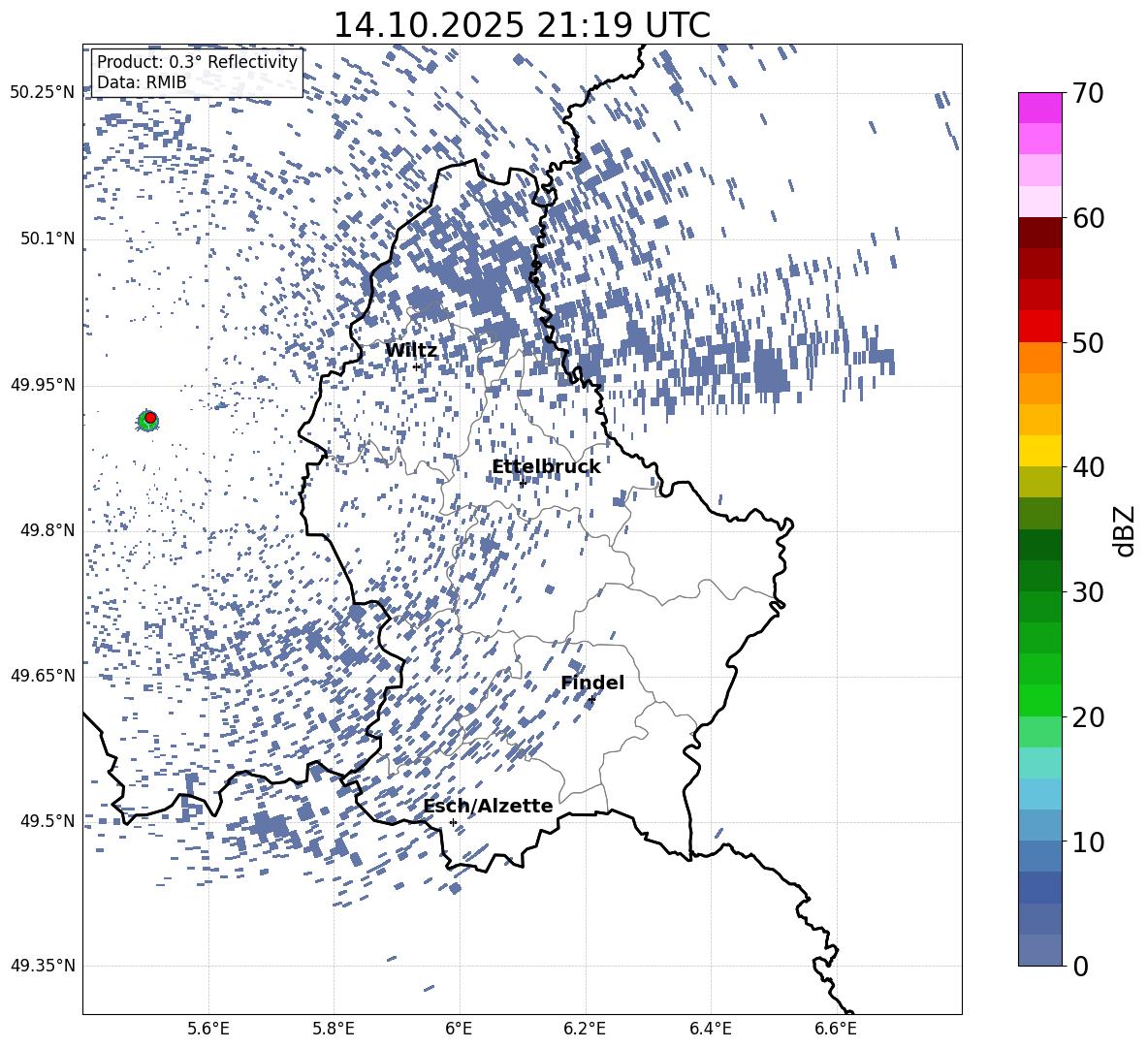Click the 49.65°N latitude tick label

[x=44, y=676]
